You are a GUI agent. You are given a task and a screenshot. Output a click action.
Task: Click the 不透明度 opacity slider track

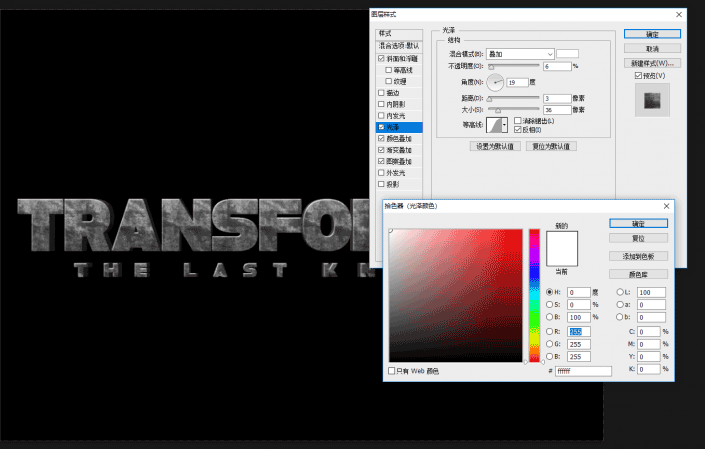click(513, 66)
